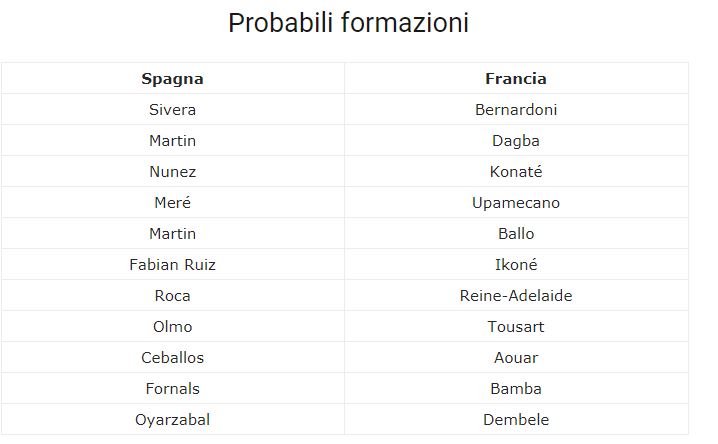Select the Olmo entry

pos(172,327)
